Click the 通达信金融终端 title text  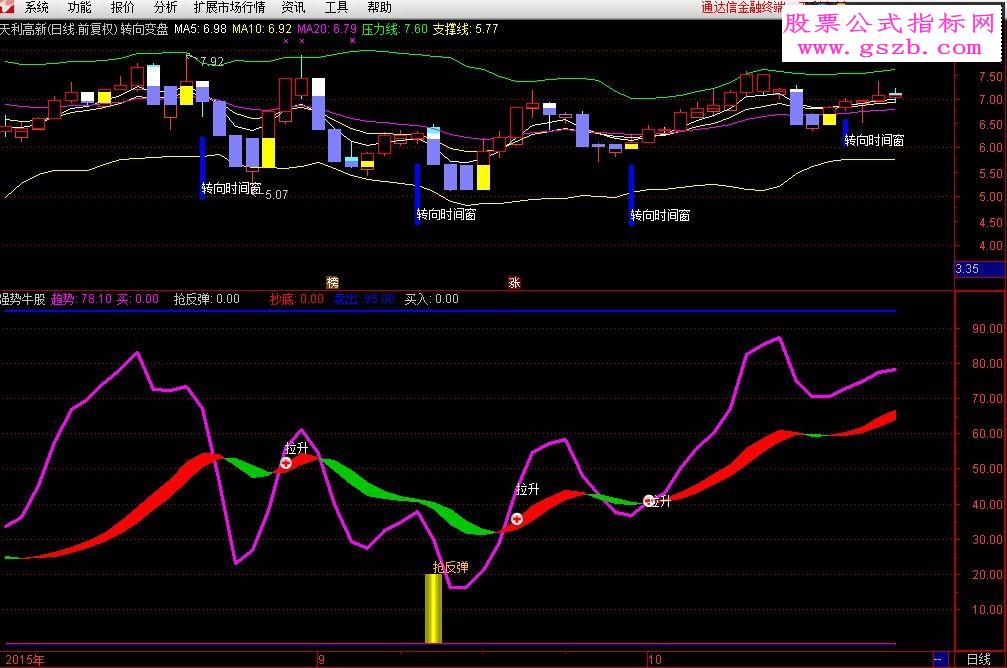[742, 8]
